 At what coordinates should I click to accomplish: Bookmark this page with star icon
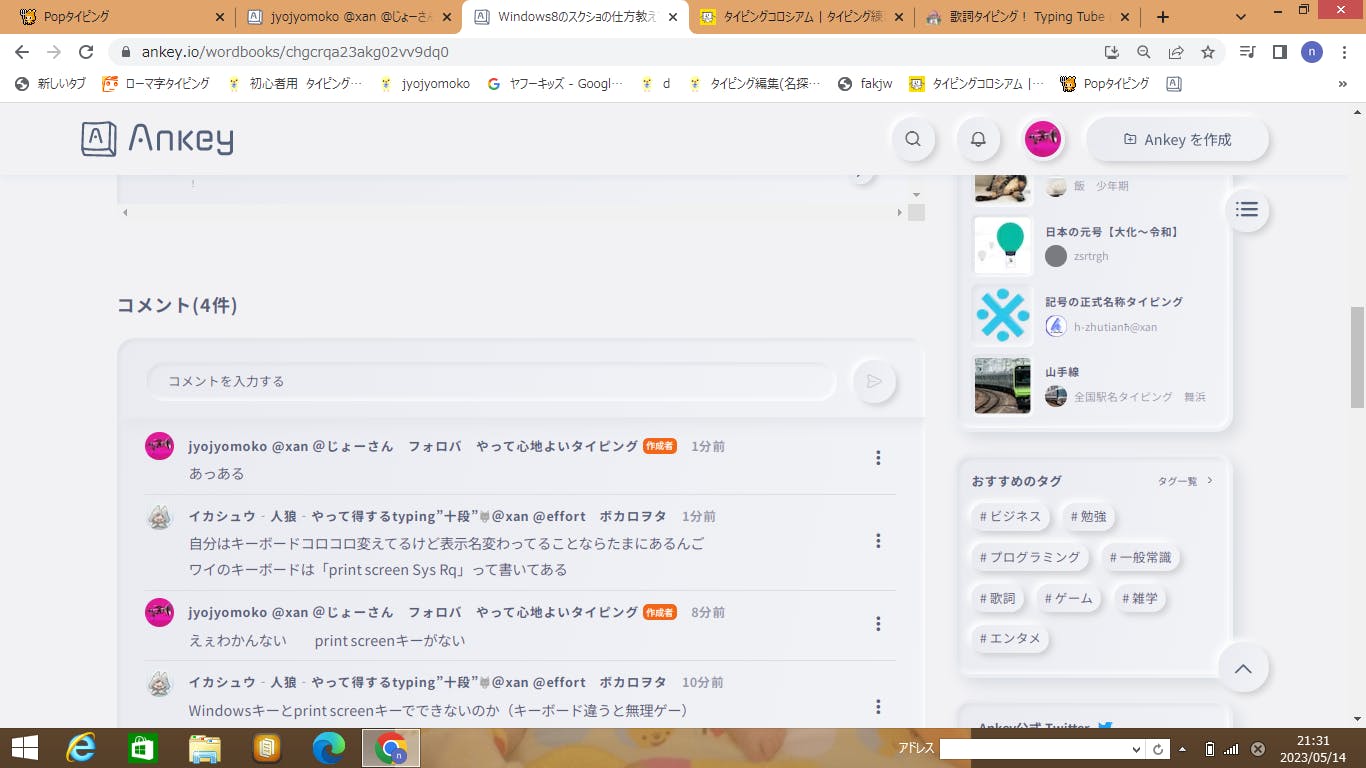click(x=1208, y=52)
